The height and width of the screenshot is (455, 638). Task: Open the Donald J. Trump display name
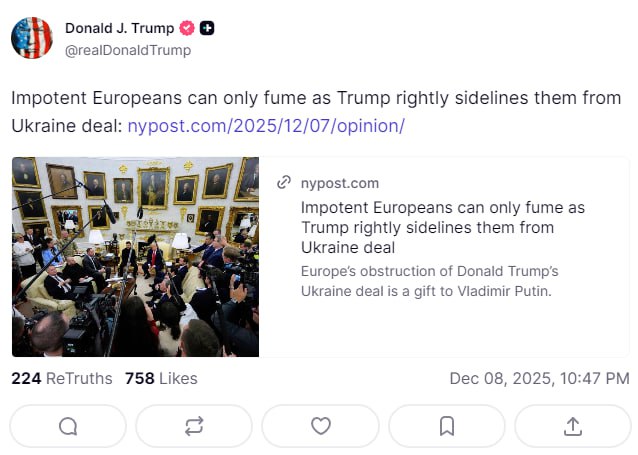tap(119, 28)
